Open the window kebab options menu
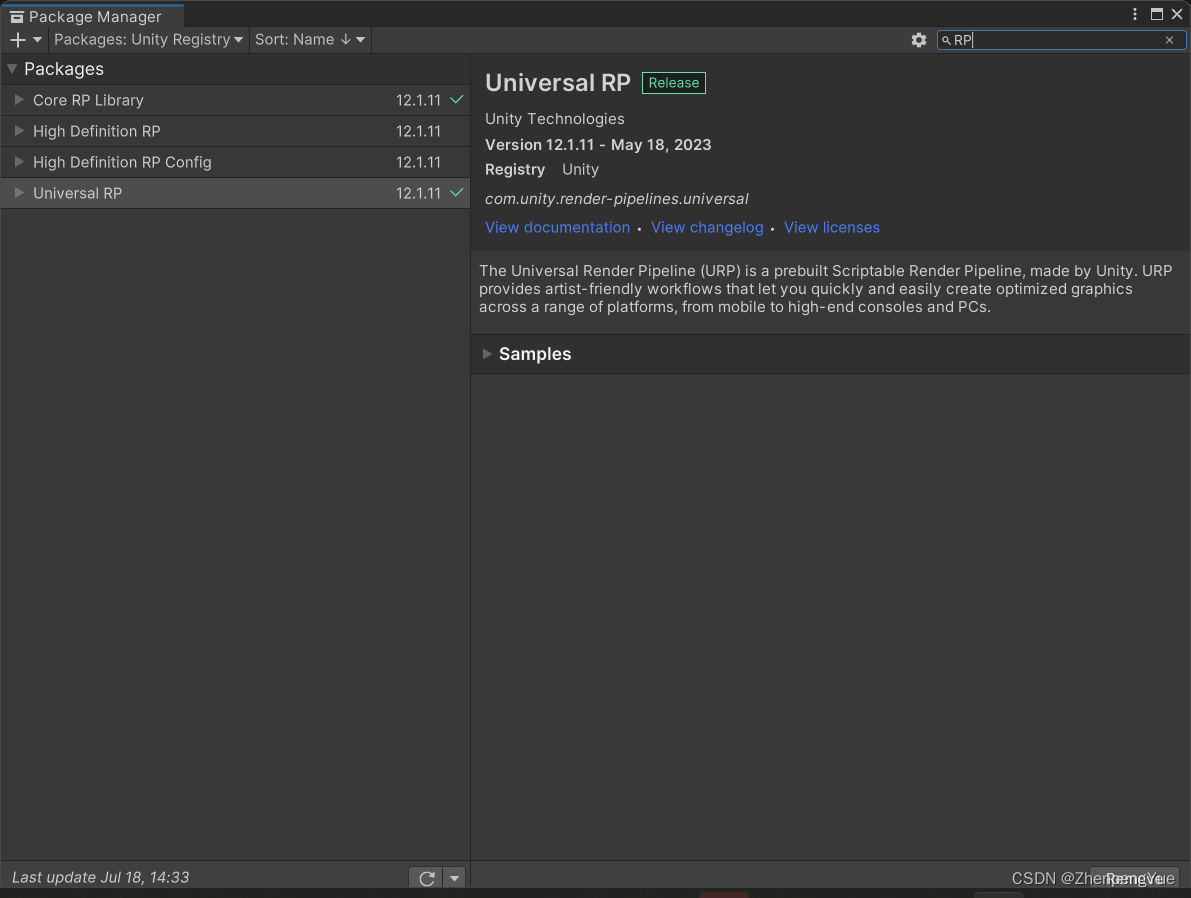 point(1135,14)
